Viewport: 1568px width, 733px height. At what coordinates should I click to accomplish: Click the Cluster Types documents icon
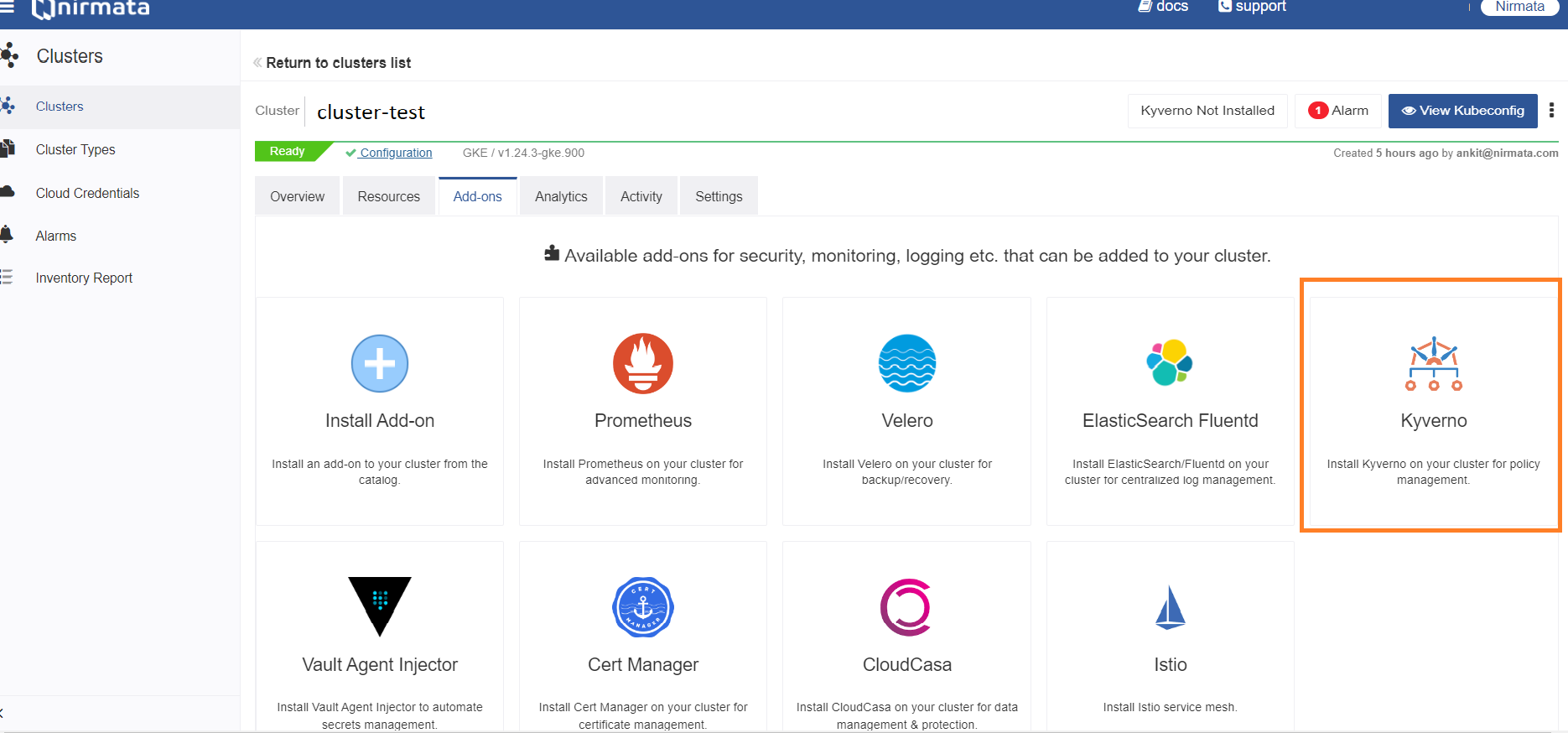(x=8, y=148)
